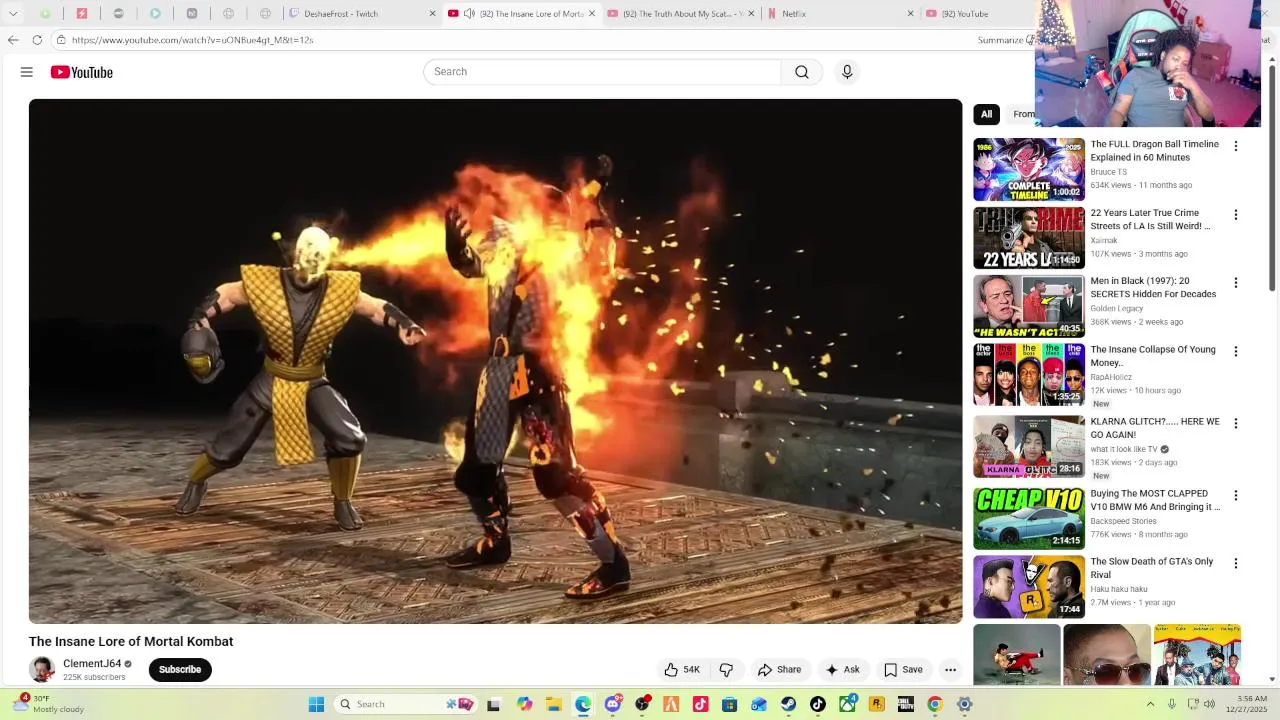Open the Windows Start menu

tap(316, 704)
